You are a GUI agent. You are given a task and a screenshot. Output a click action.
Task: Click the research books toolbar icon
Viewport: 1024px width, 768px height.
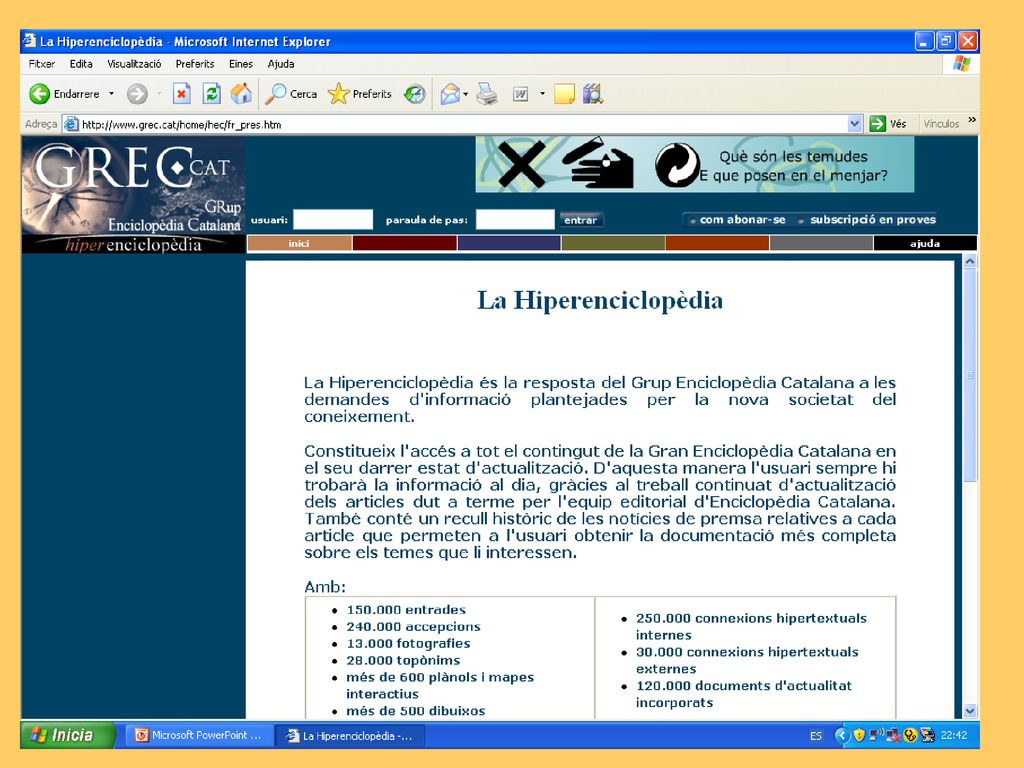(x=593, y=94)
